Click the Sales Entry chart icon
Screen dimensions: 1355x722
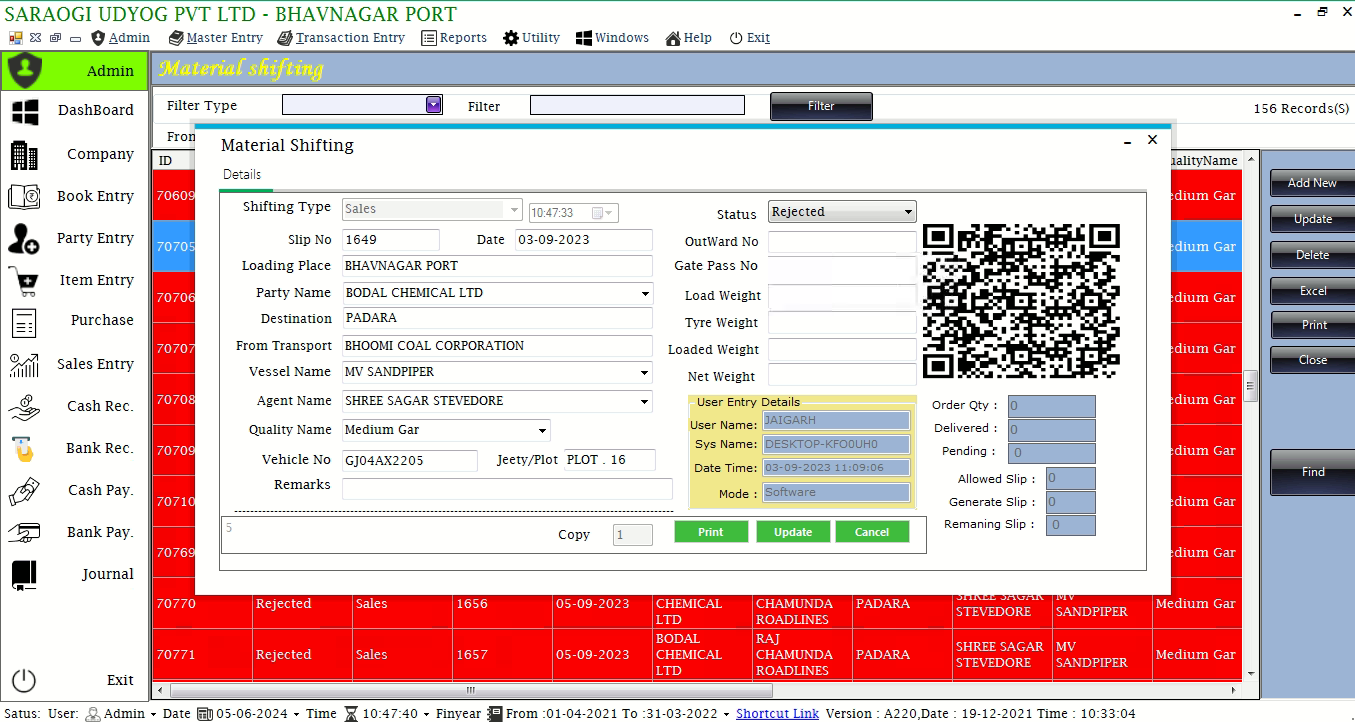[24, 365]
